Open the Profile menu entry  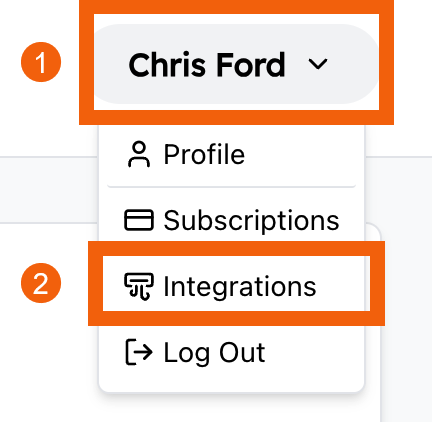coord(232,154)
